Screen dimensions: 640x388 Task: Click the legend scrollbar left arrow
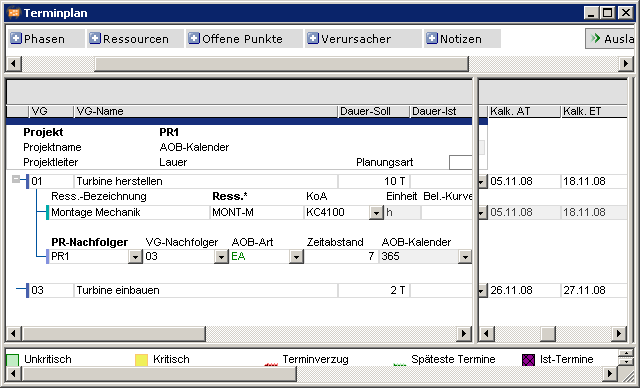[14, 373]
